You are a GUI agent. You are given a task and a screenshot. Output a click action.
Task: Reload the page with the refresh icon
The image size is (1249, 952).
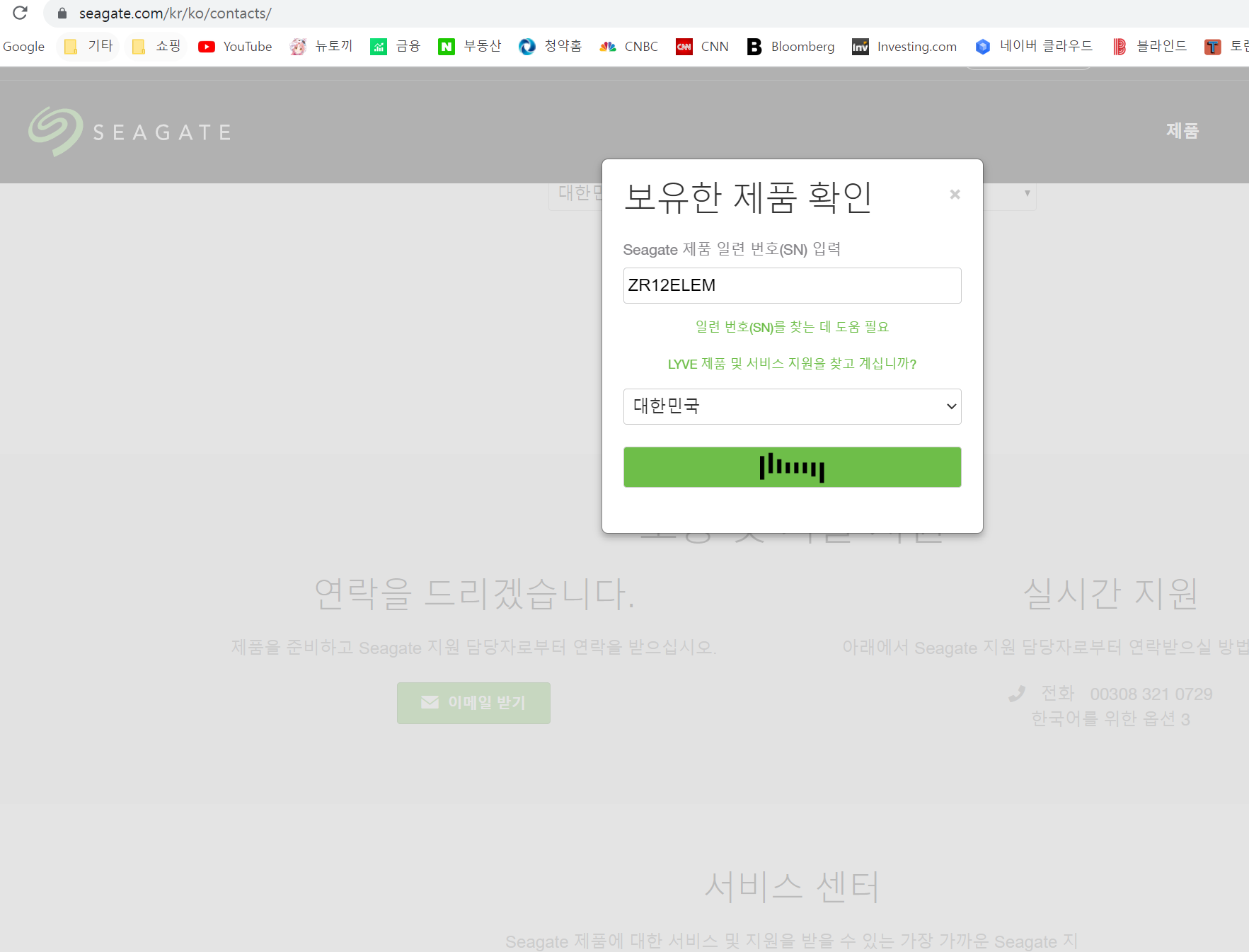pyautogui.click(x=20, y=13)
